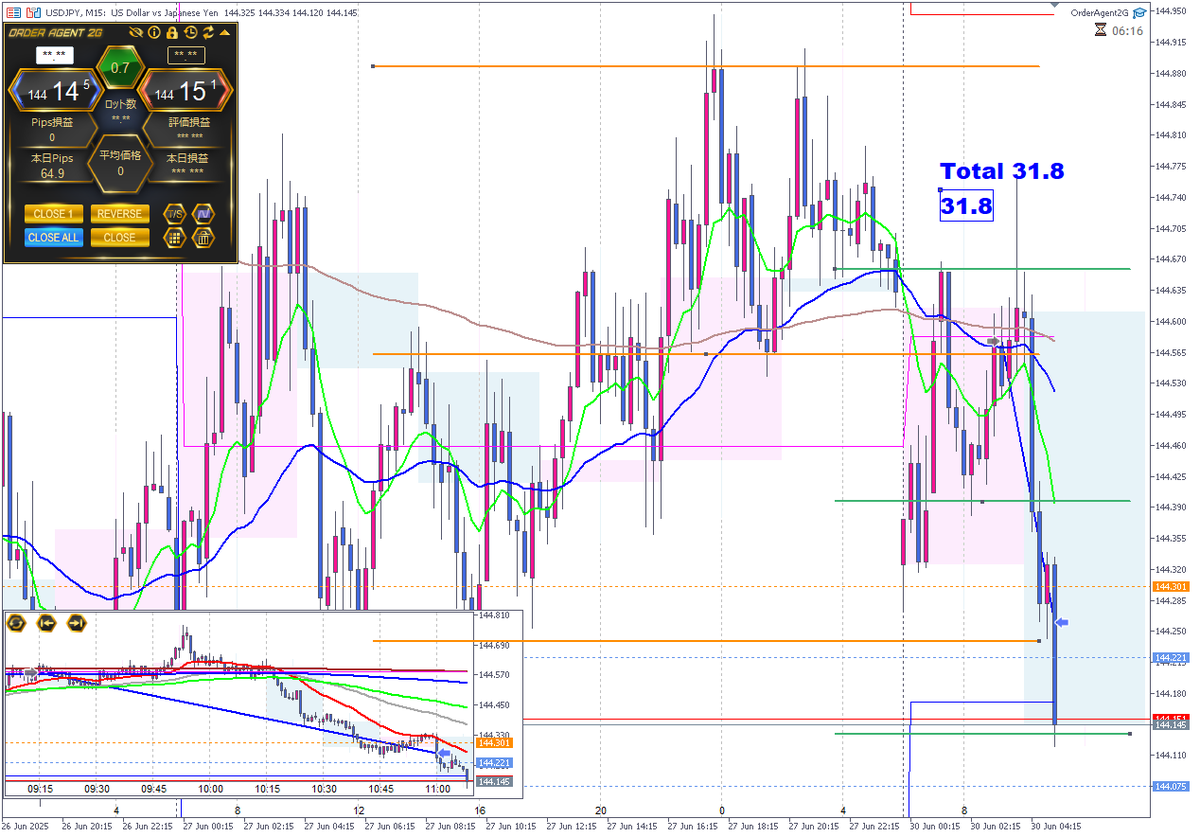The width and height of the screenshot is (1200, 837).
Task: Click the mini chart refresh hexagon icon
Action: [x=16, y=623]
